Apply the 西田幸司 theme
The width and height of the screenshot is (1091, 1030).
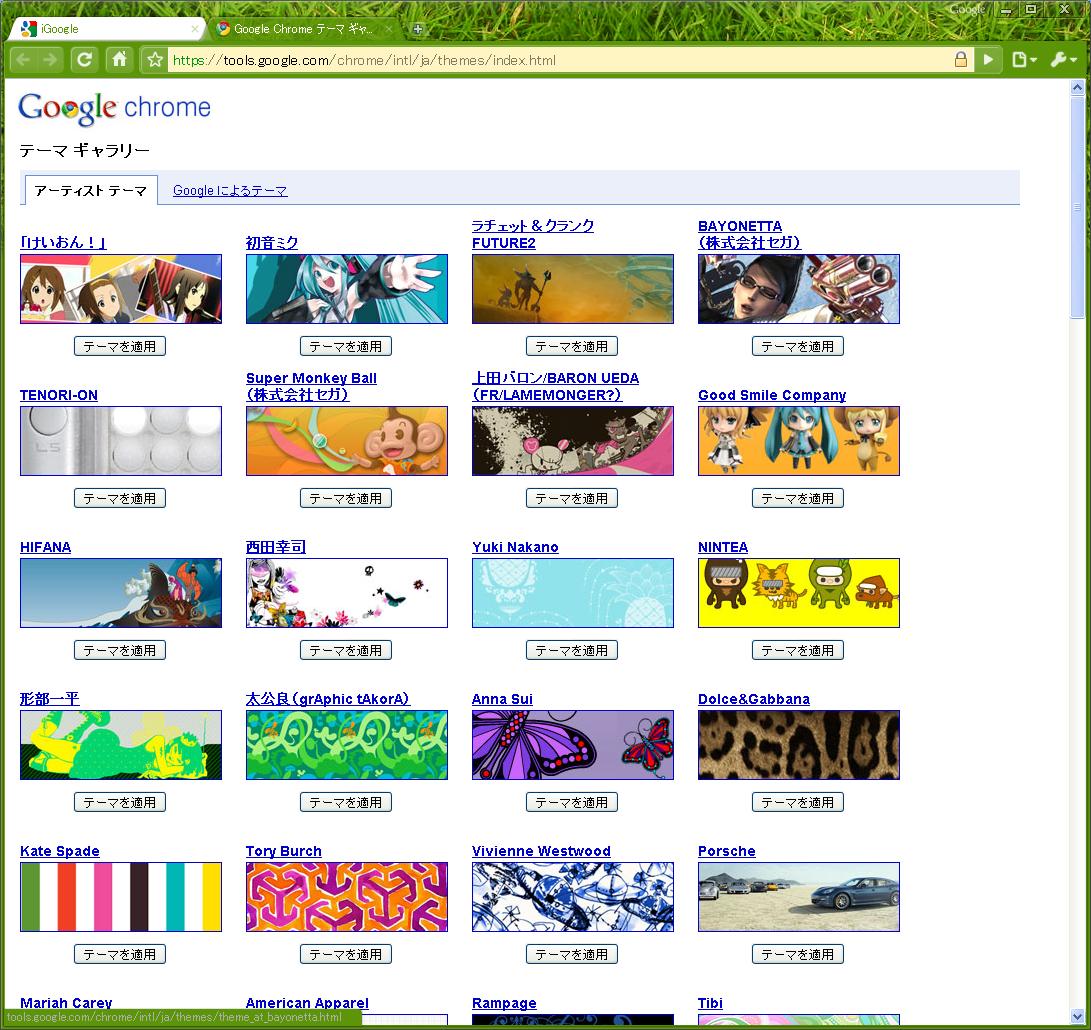(x=346, y=650)
